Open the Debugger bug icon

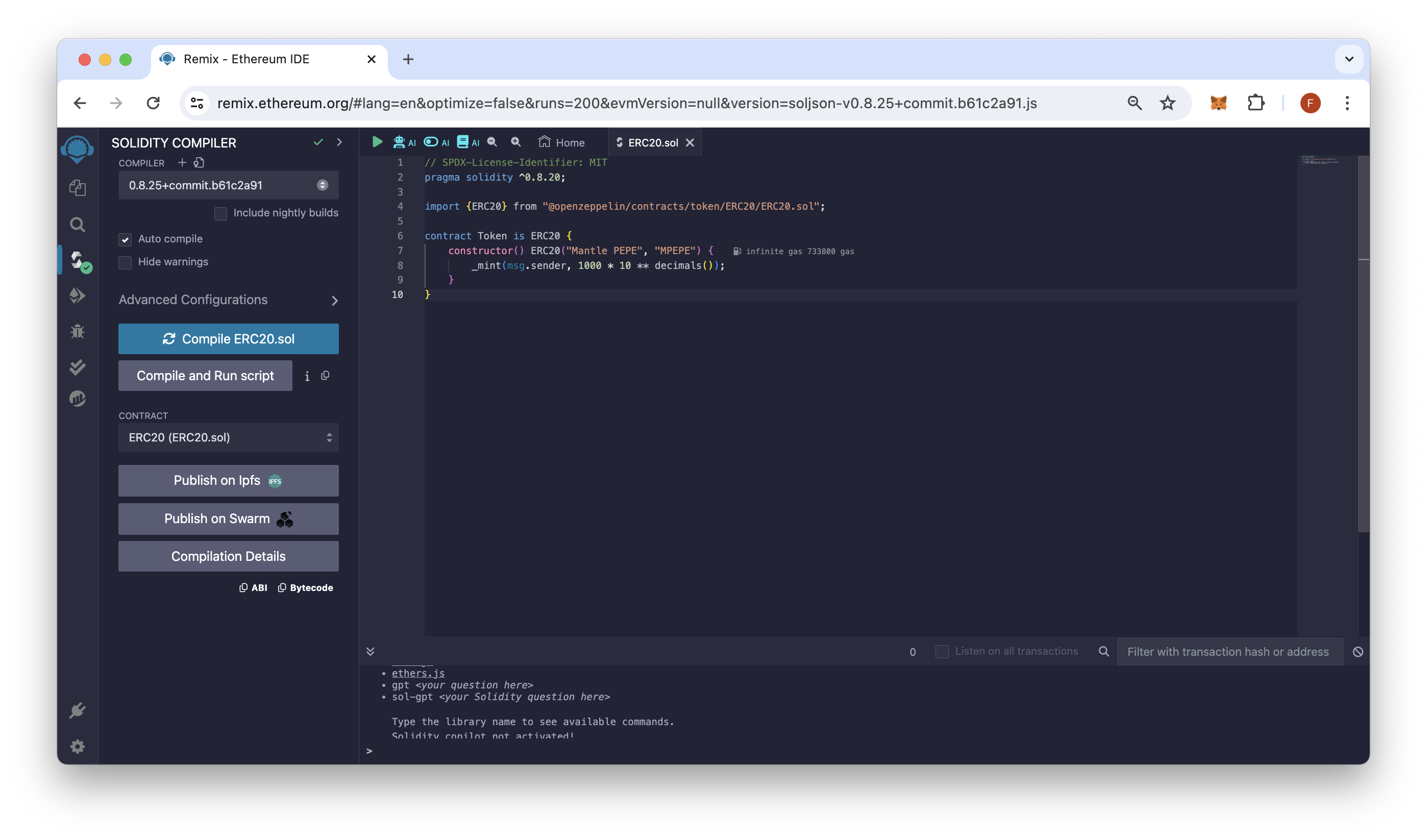tap(78, 331)
